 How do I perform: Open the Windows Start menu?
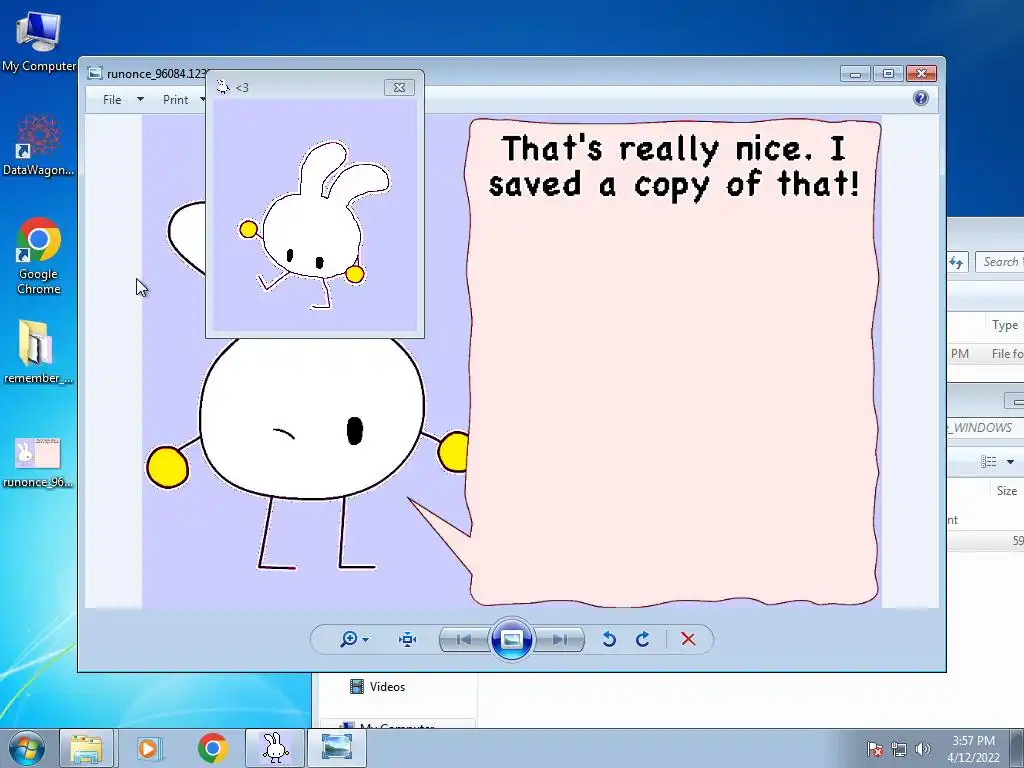pyautogui.click(x=27, y=748)
